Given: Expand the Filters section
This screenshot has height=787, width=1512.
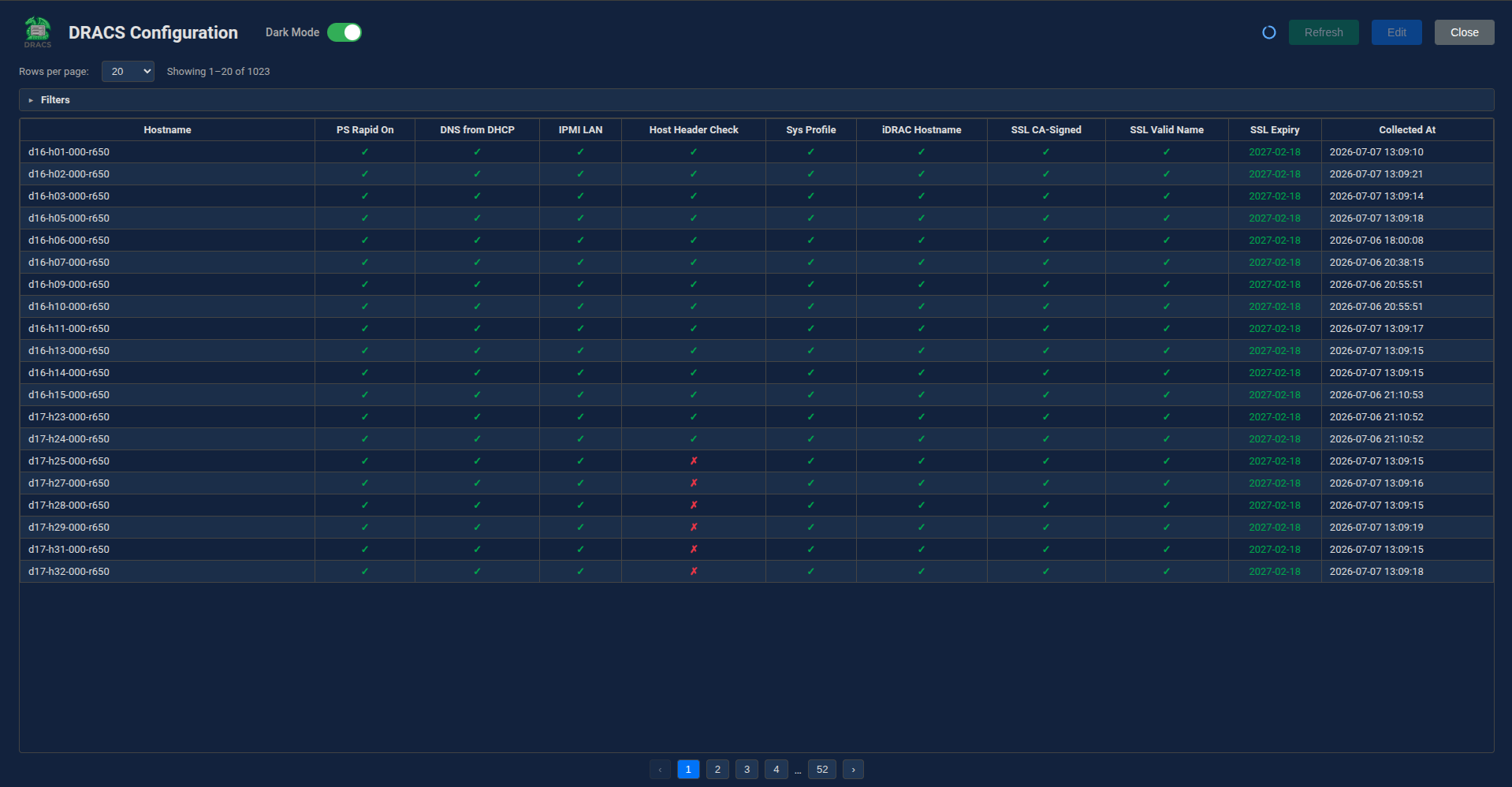Looking at the screenshot, I should click(x=756, y=100).
